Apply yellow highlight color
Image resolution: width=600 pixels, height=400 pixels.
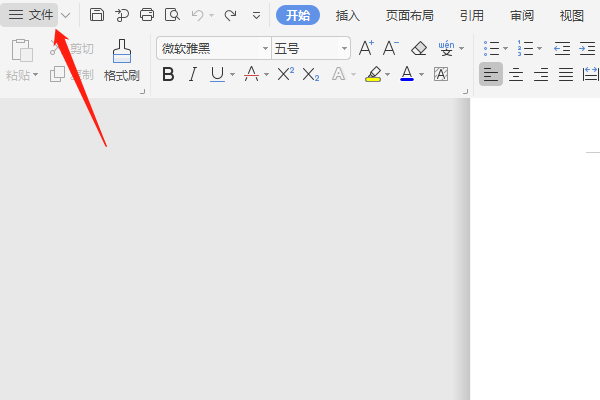click(x=373, y=74)
